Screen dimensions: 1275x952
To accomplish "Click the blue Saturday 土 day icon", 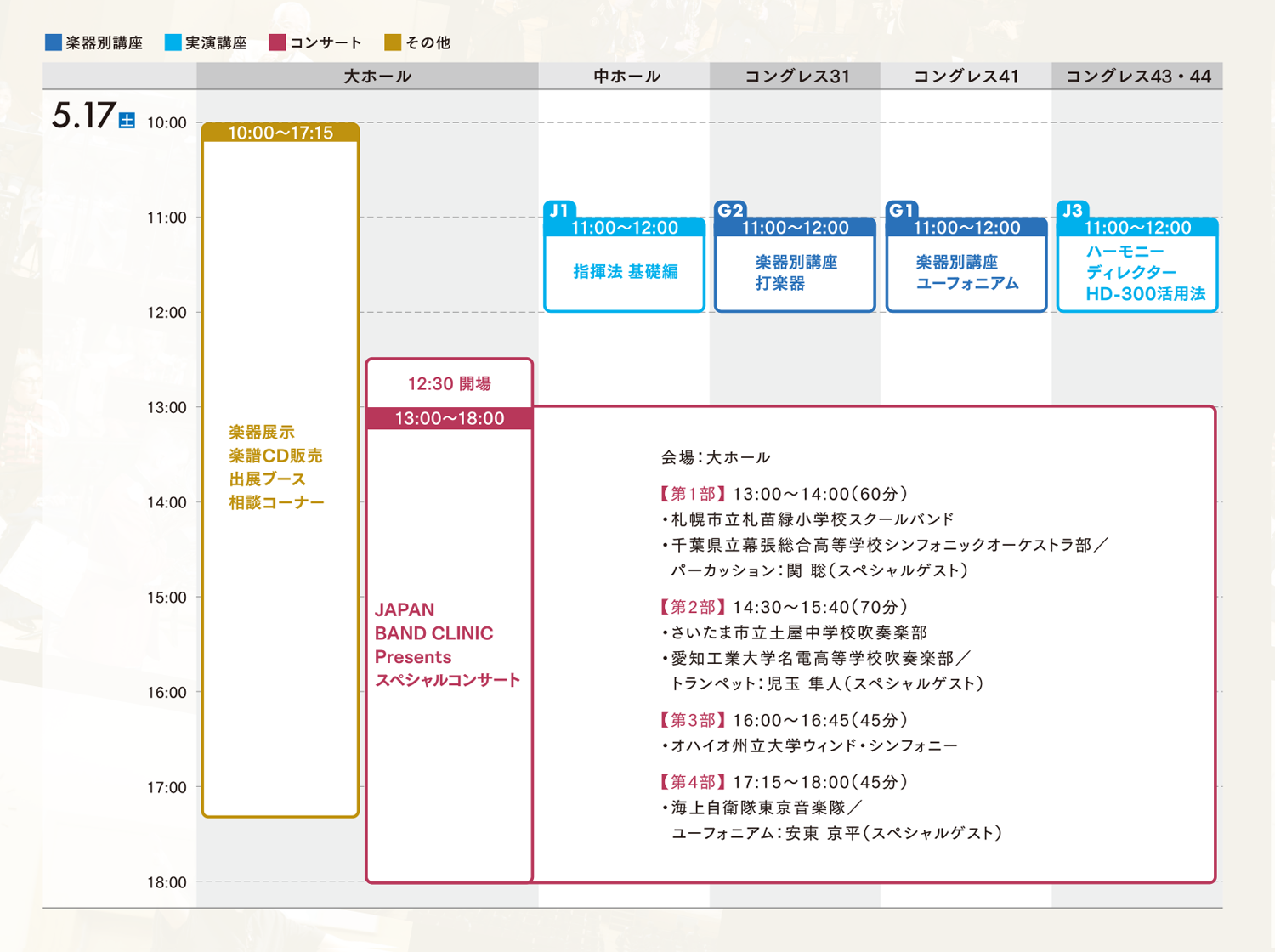I will tap(127, 121).
